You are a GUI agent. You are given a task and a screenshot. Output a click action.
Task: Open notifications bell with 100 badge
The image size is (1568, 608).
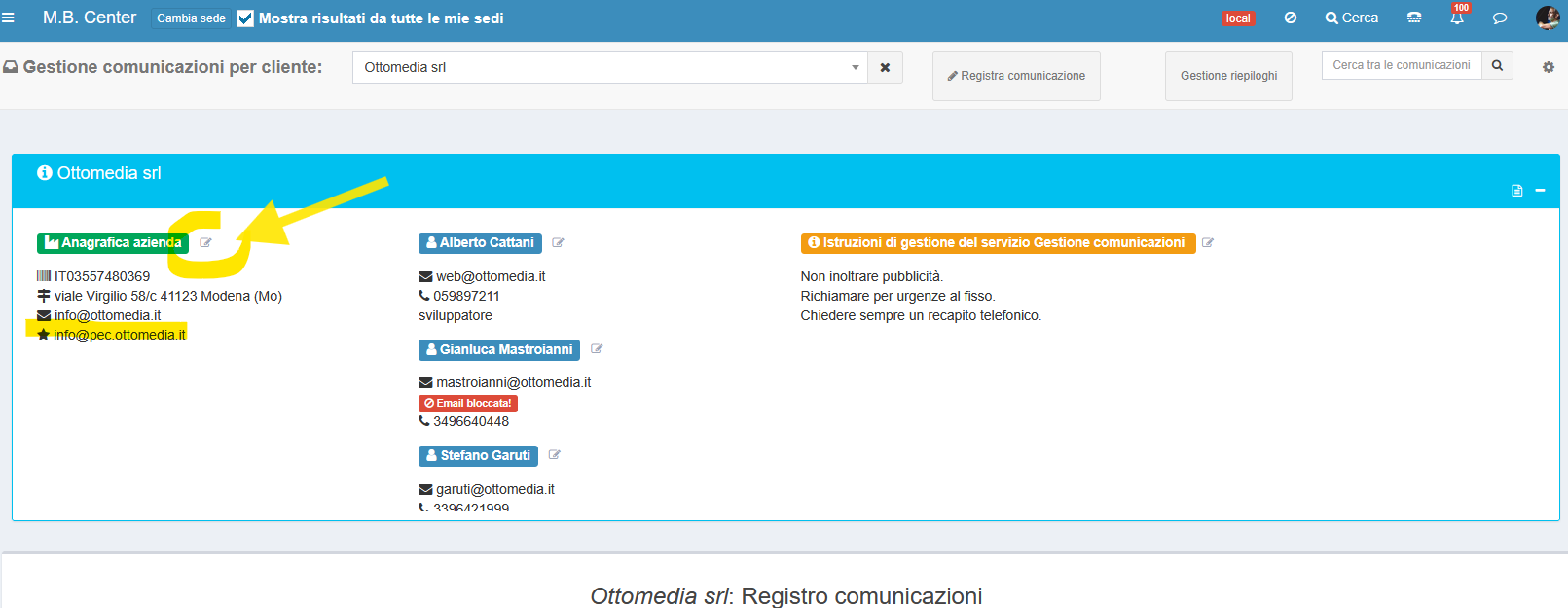1457,16
